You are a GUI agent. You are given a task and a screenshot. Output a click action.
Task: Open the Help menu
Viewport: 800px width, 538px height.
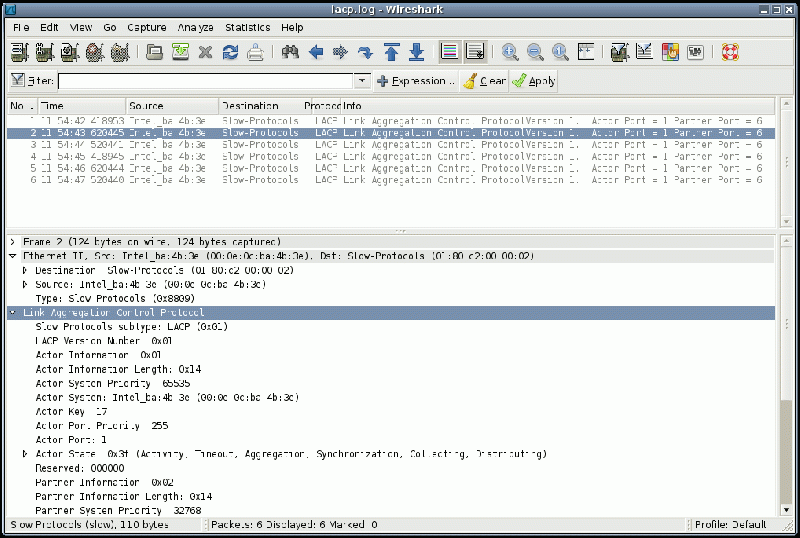point(292,28)
